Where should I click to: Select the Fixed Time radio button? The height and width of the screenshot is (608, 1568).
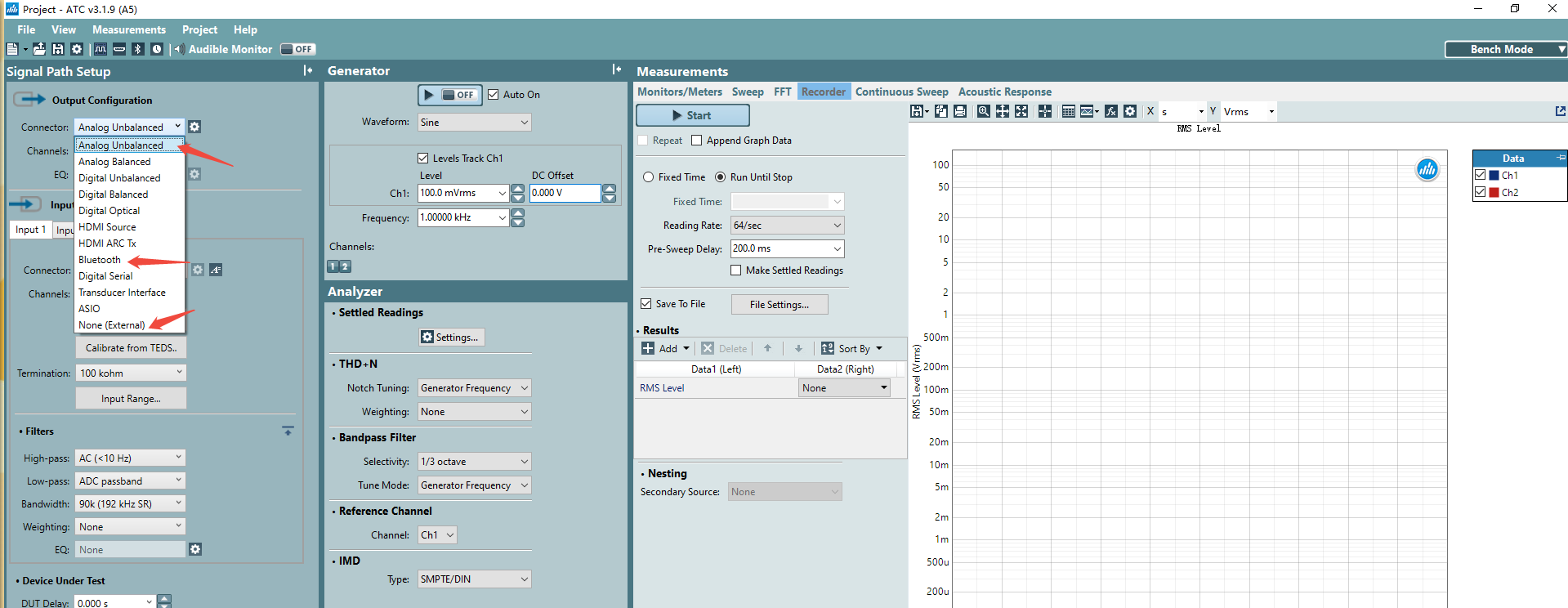[x=648, y=177]
